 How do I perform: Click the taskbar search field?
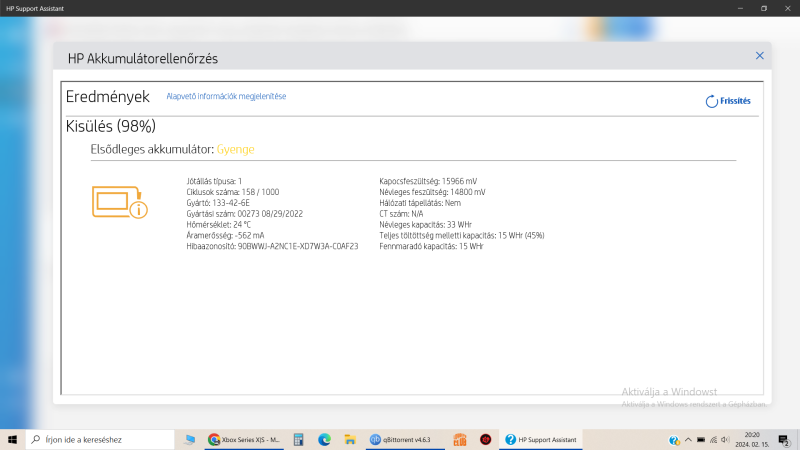(x=100, y=439)
